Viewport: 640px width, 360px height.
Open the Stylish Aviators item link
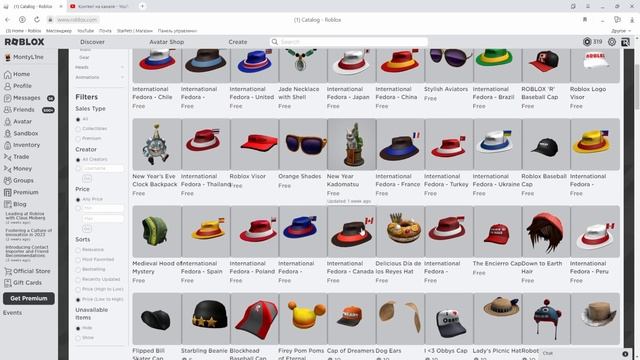(x=446, y=89)
